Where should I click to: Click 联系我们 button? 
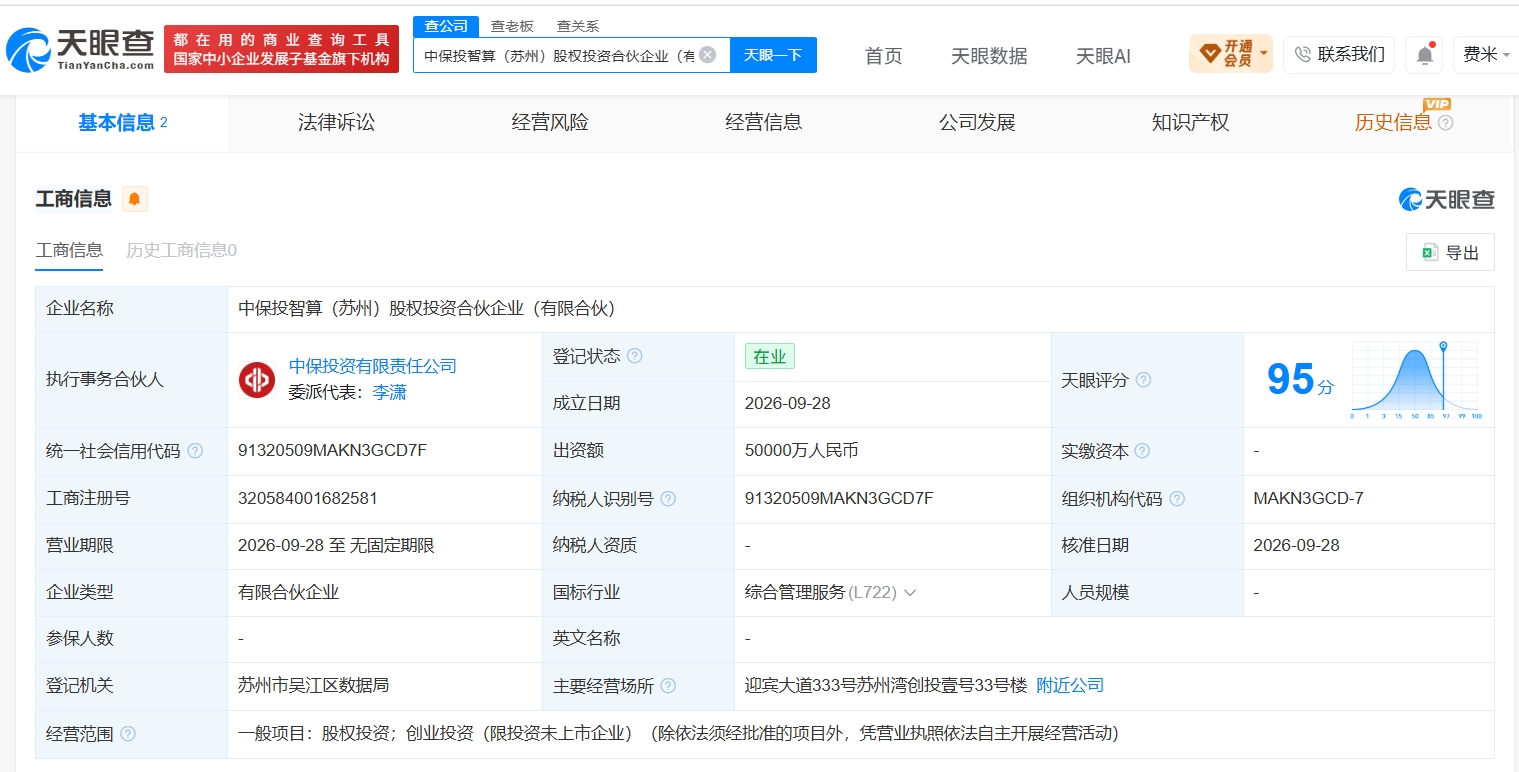(x=1339, y=54)
